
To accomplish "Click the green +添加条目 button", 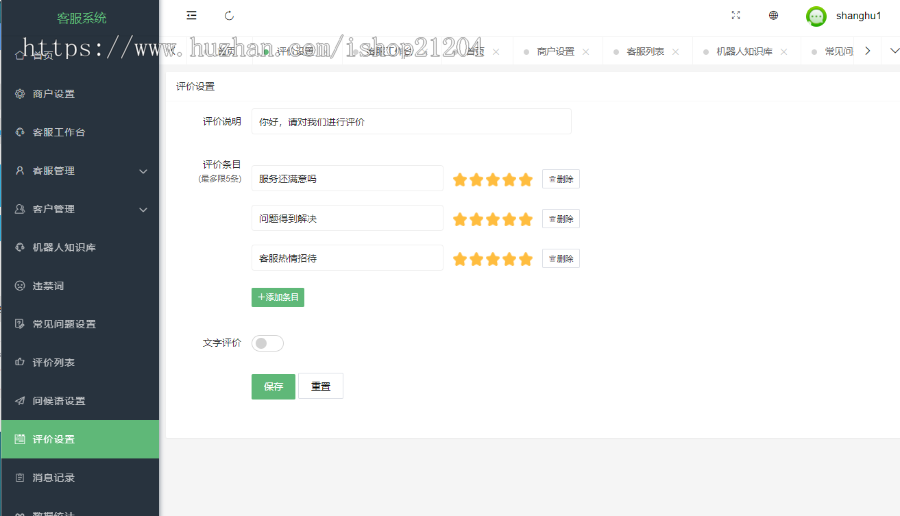I will 278,297.
